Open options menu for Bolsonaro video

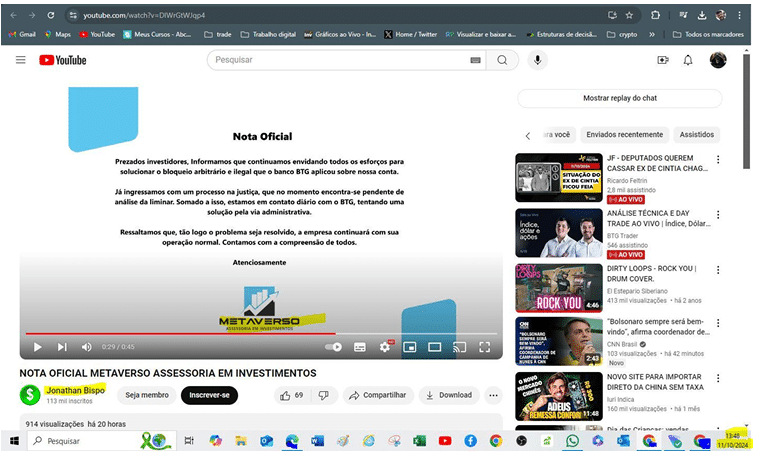(718, 323)
